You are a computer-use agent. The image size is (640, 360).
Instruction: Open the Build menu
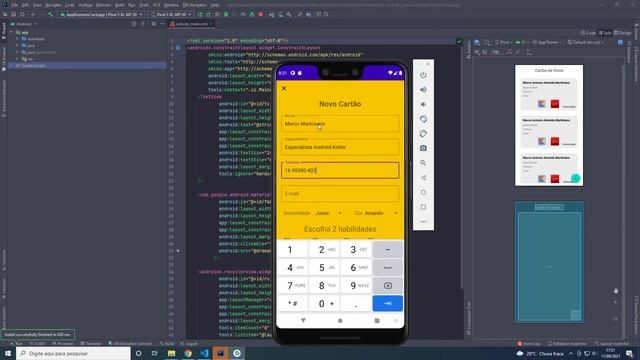coord(120,5)
